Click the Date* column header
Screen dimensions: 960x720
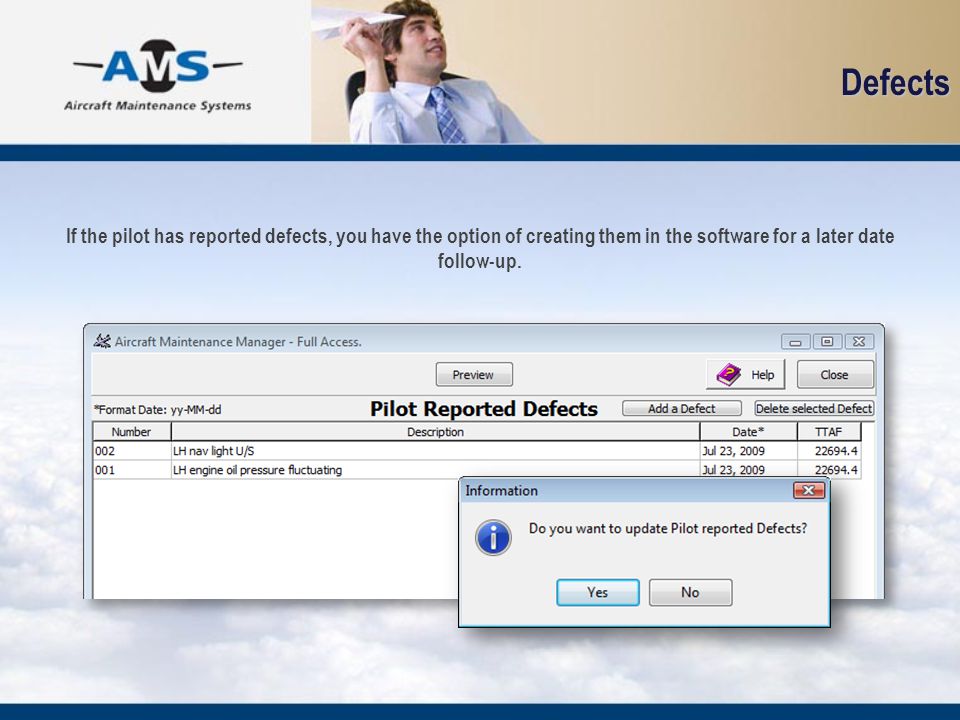point(748,432)
